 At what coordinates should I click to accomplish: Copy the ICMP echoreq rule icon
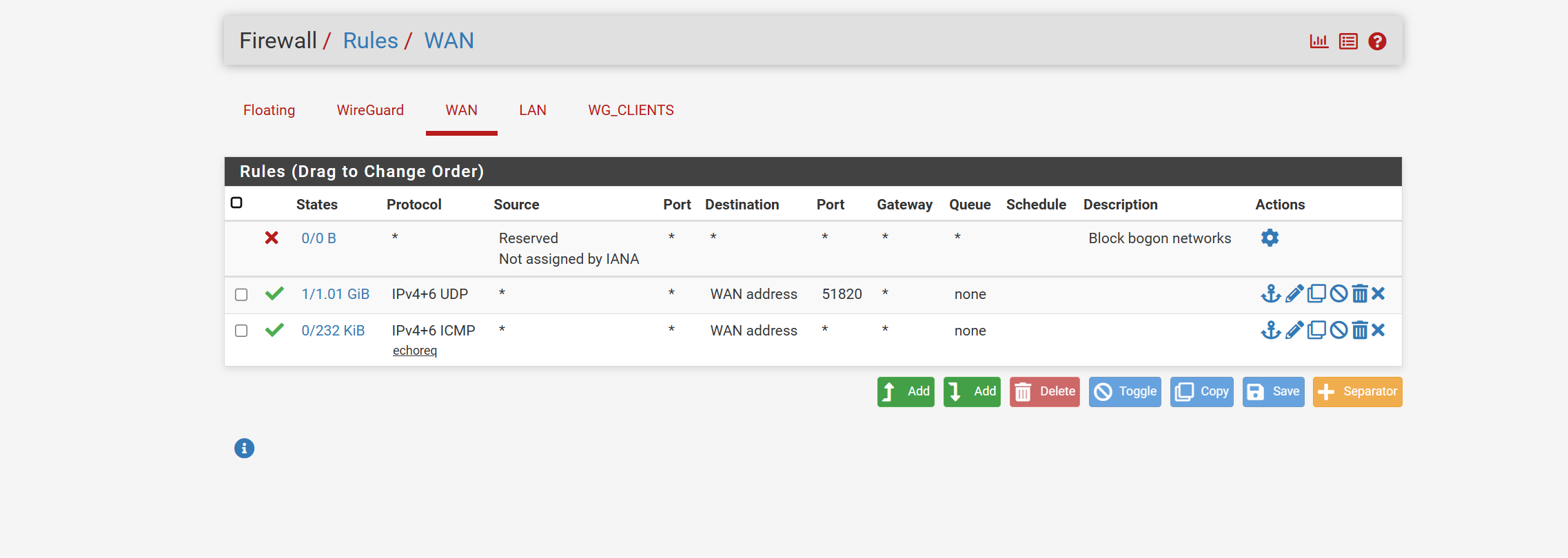1316,331
